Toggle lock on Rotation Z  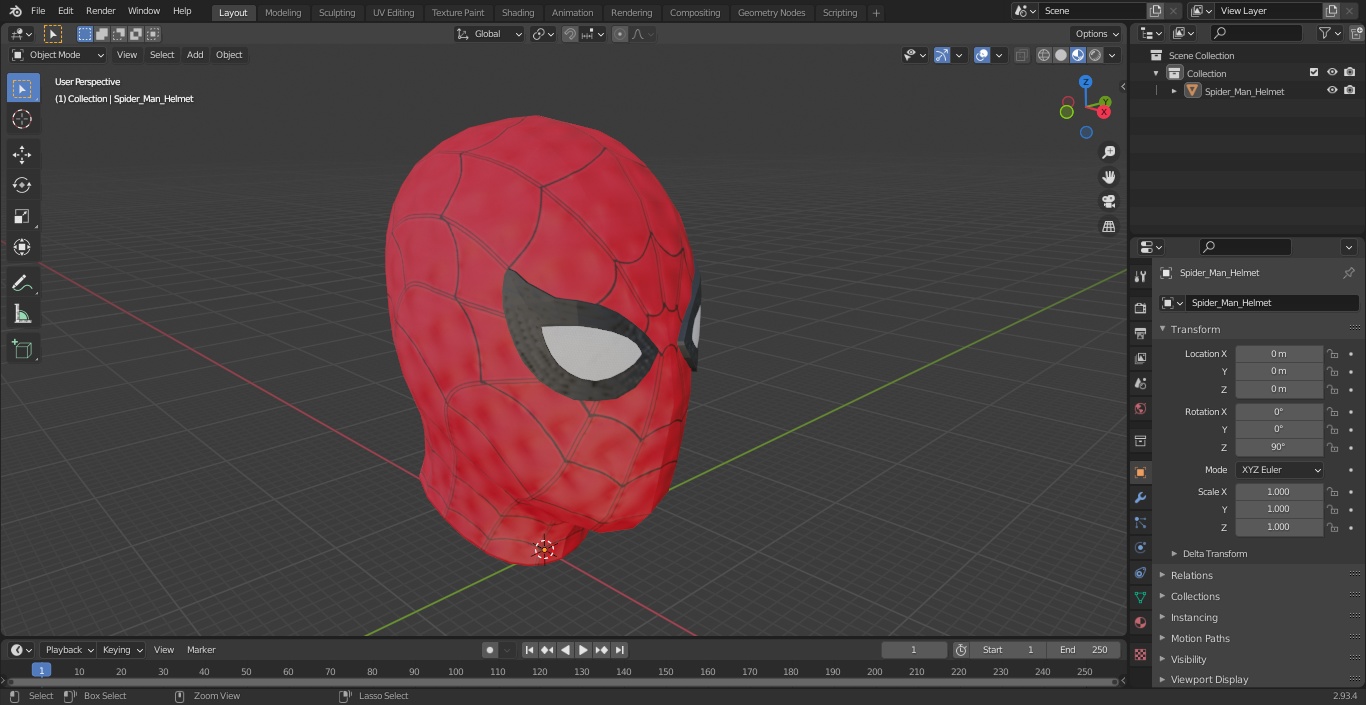coord(1332,447)
